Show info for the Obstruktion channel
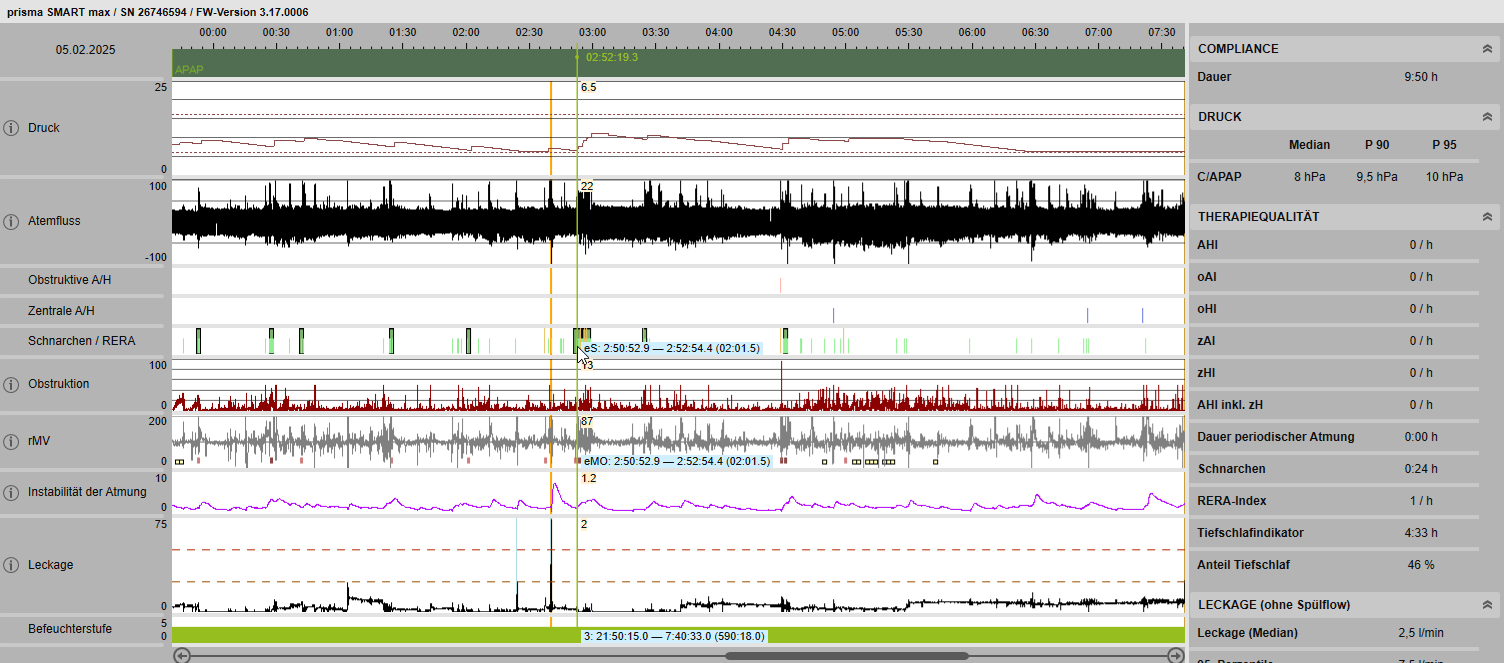1504x663 pixels. coord(11,384)
